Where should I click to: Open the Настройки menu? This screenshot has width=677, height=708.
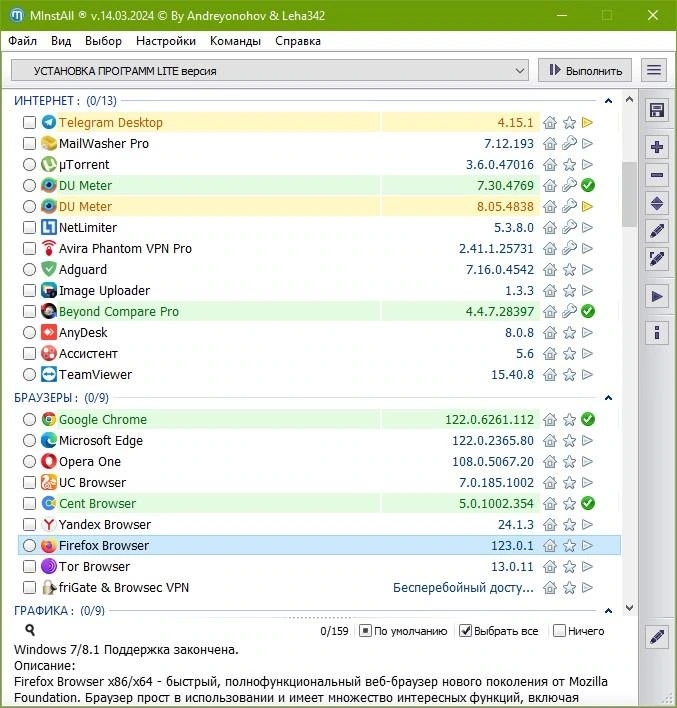click(x=166, y=41)
